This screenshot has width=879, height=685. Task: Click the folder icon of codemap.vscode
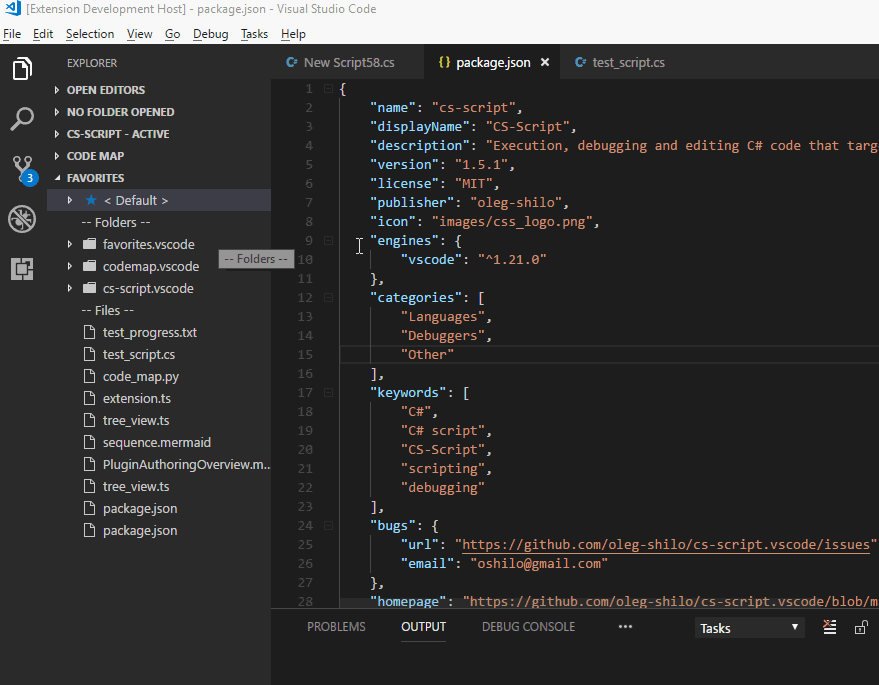coord(89,266)
